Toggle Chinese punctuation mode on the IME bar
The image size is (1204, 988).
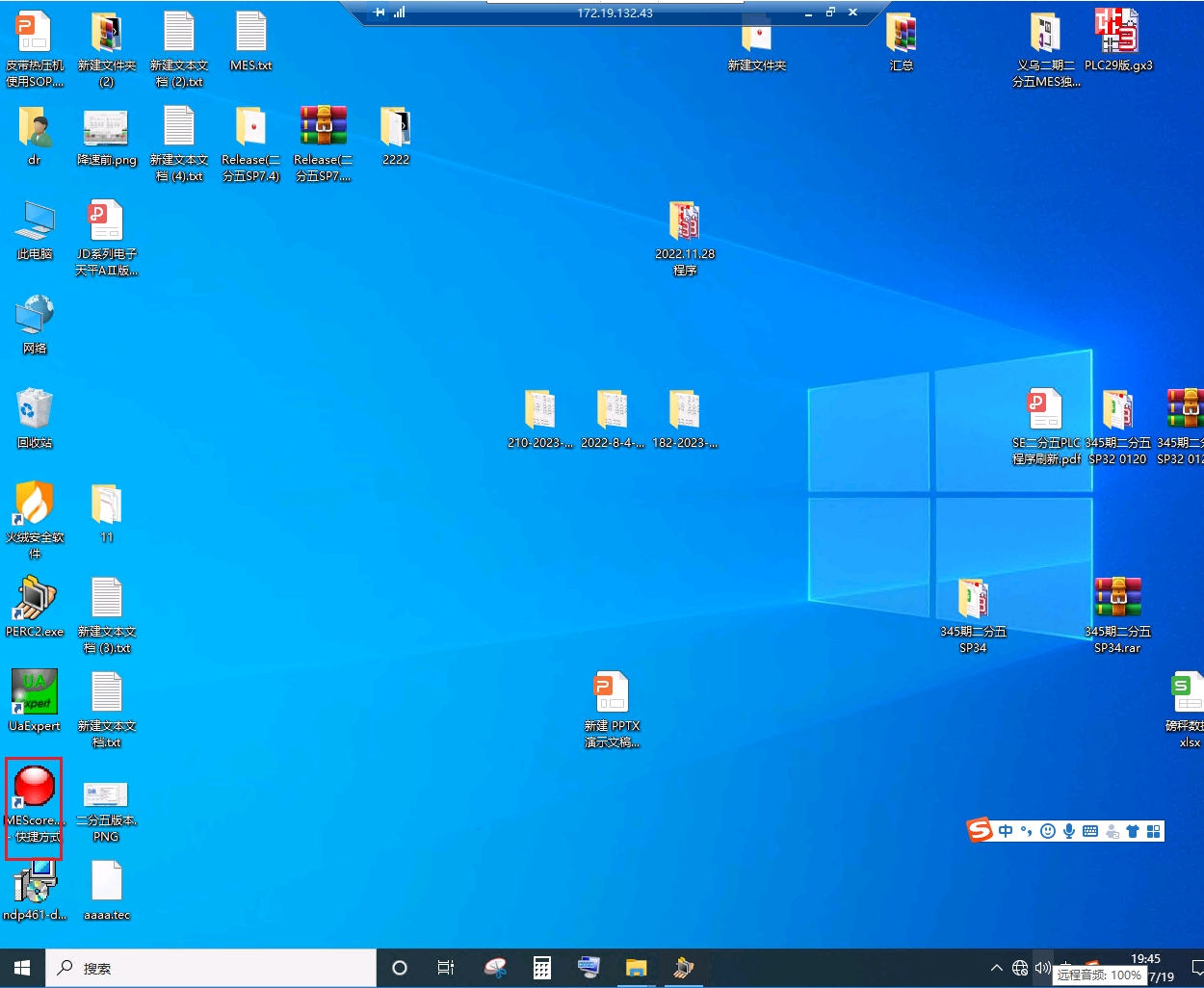coord(1027,831)
